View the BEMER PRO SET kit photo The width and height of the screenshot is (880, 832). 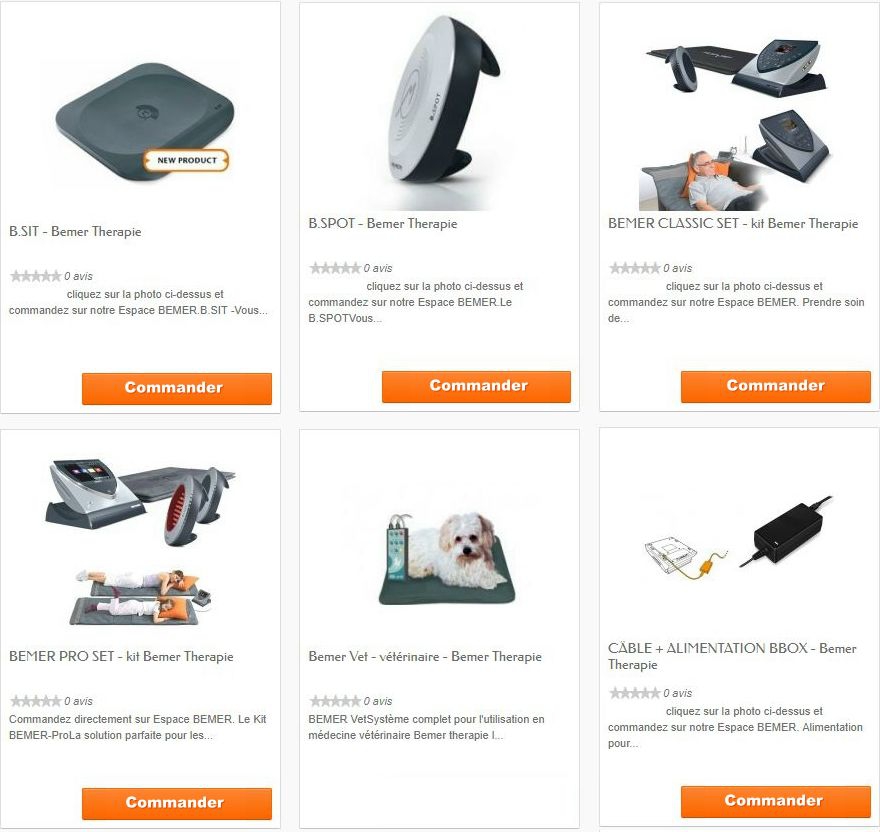(x=140, y=542)
